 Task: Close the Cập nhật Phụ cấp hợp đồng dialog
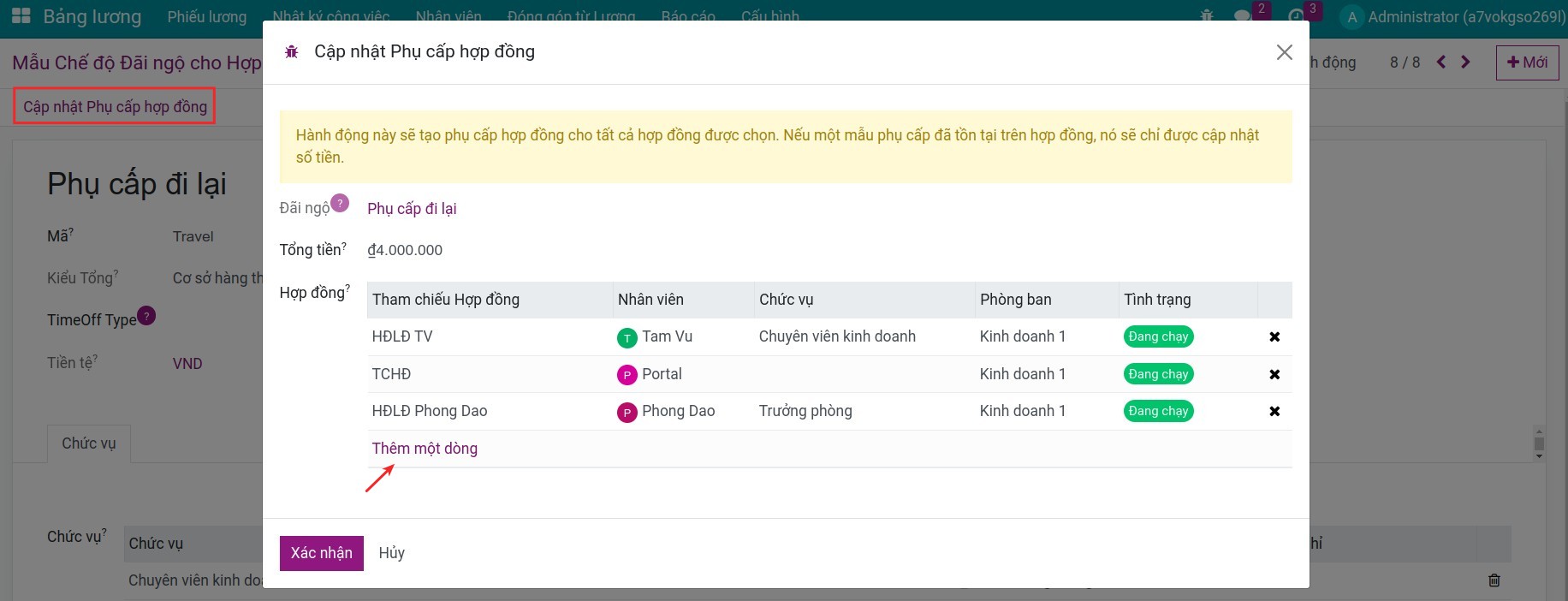(x=1284, y=52)
